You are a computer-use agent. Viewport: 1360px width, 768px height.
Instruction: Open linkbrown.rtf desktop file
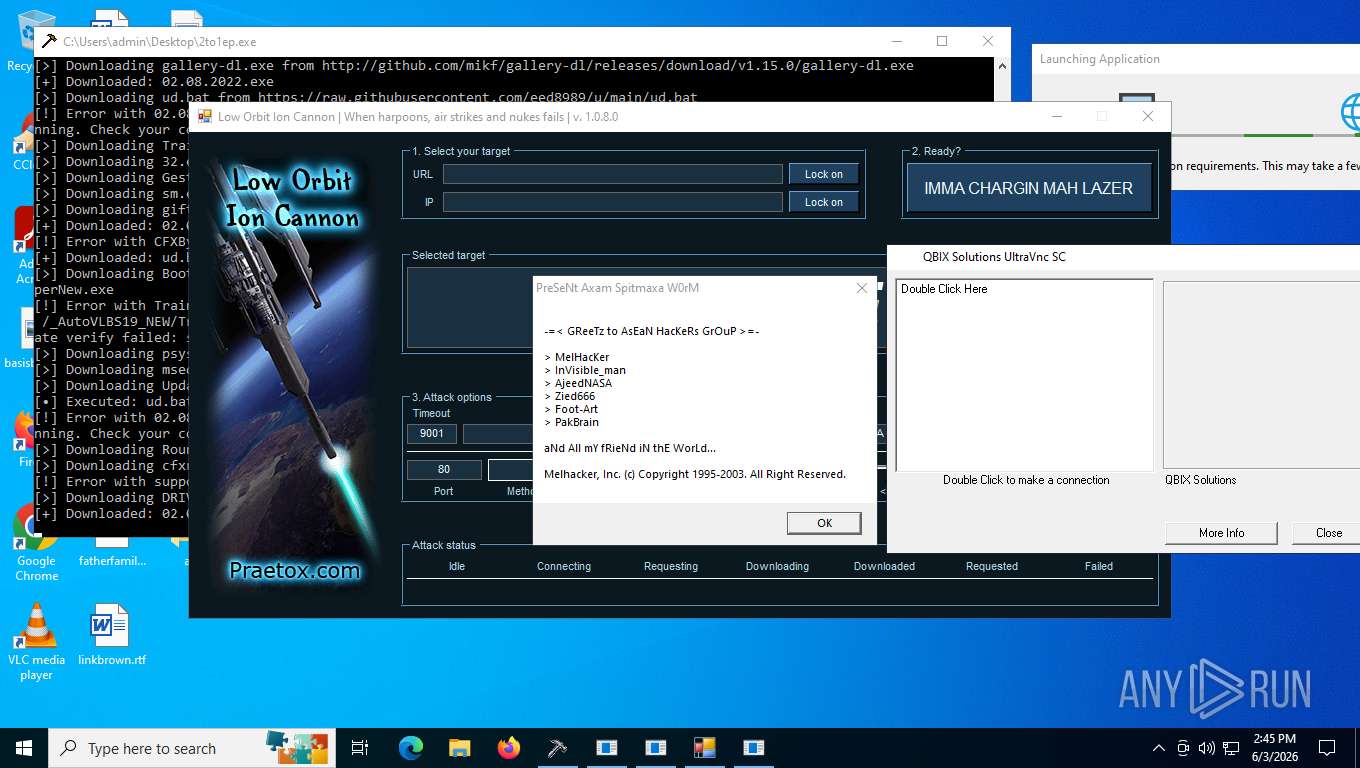coord(112,635)
